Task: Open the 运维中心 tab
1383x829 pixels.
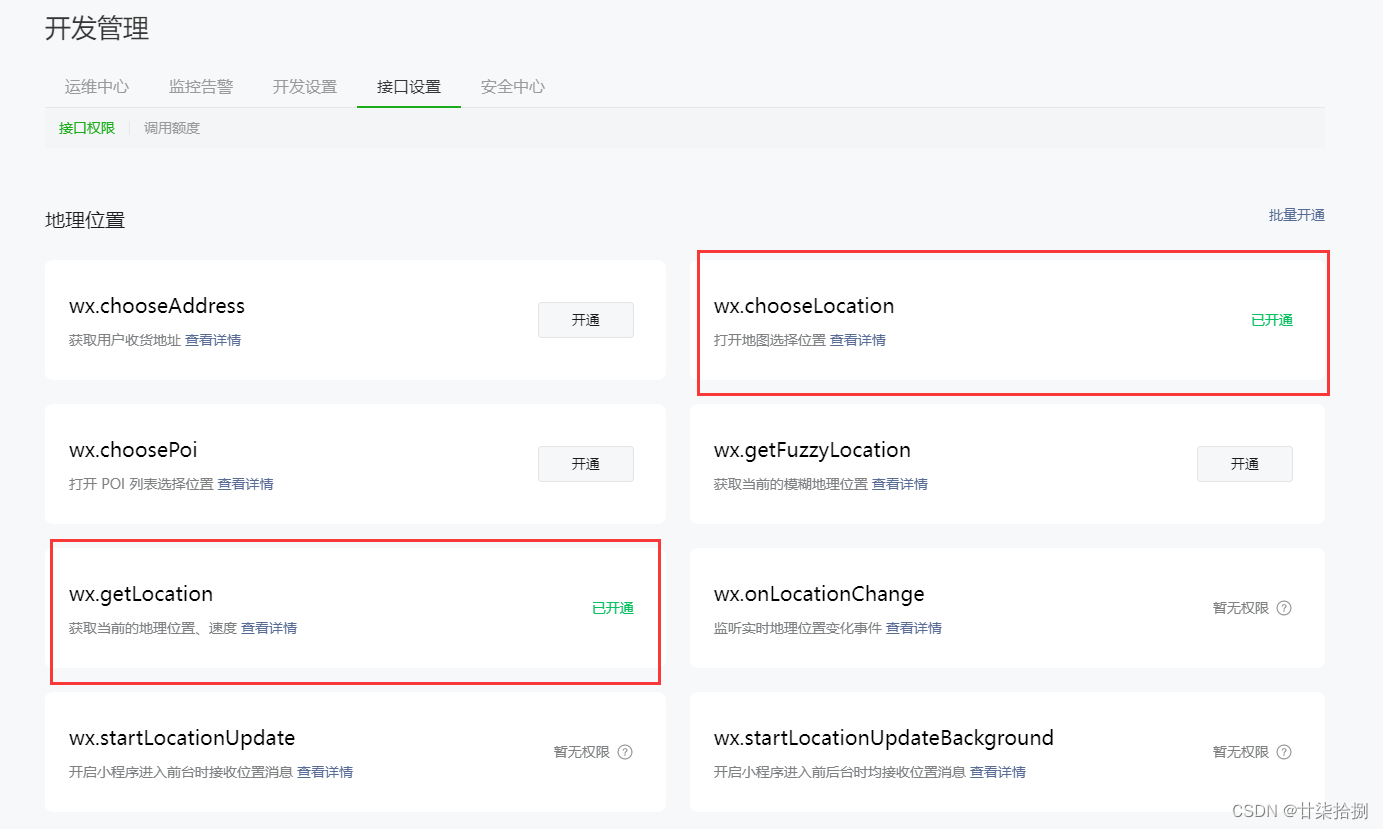Action: point(97,87)
